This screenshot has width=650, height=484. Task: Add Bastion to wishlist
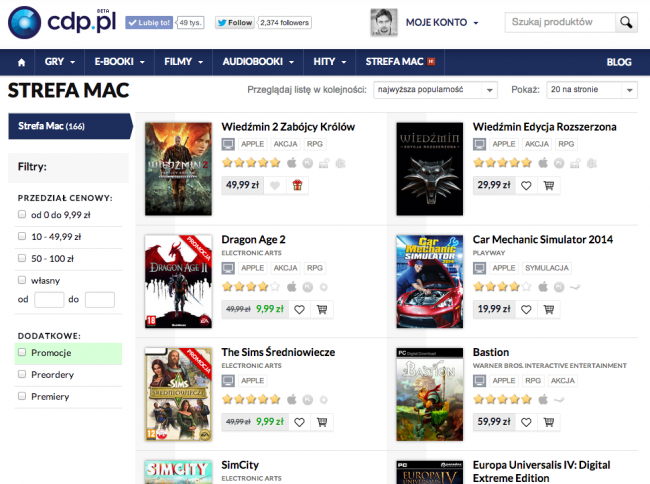pos(526,422)
